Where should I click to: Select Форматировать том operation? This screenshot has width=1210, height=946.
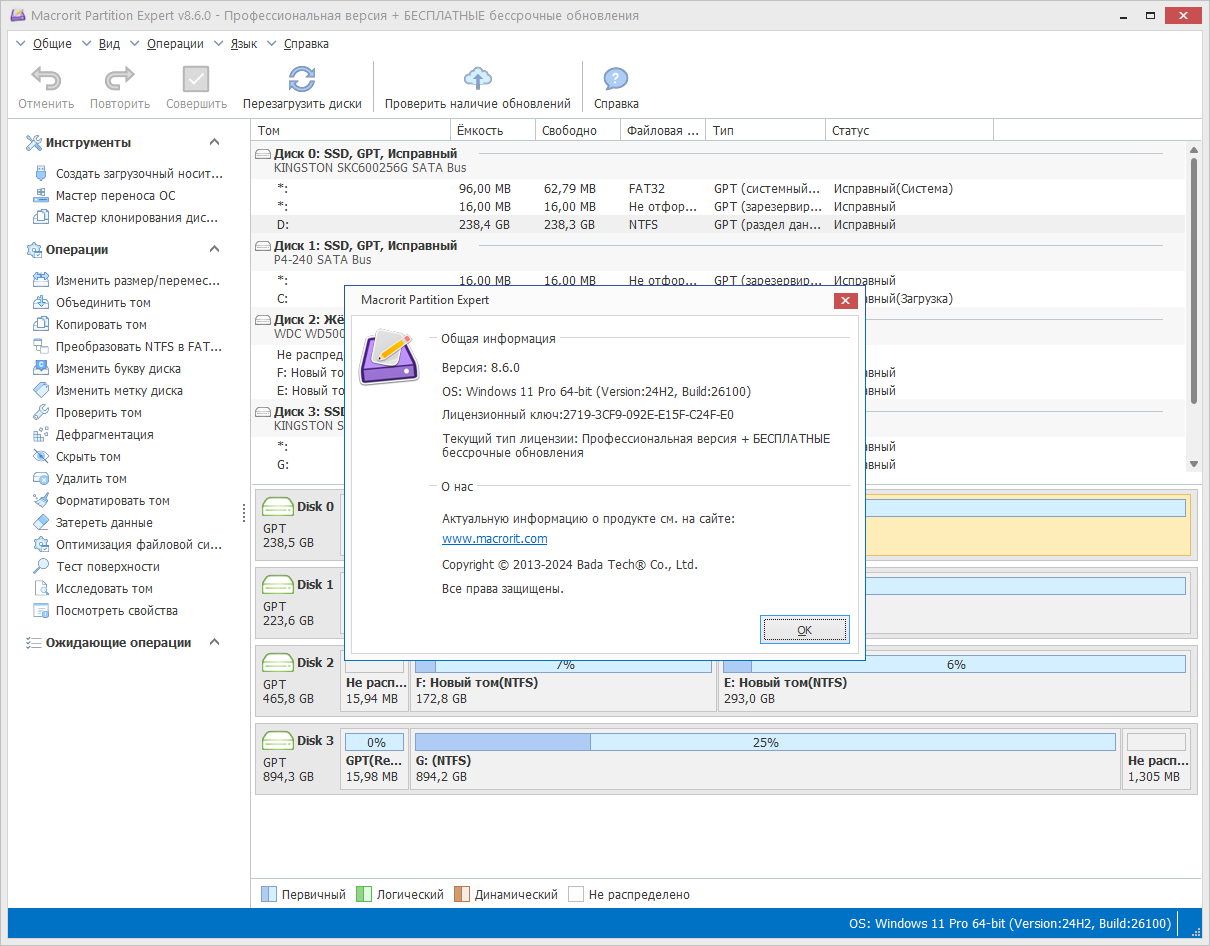click(101, 500)
